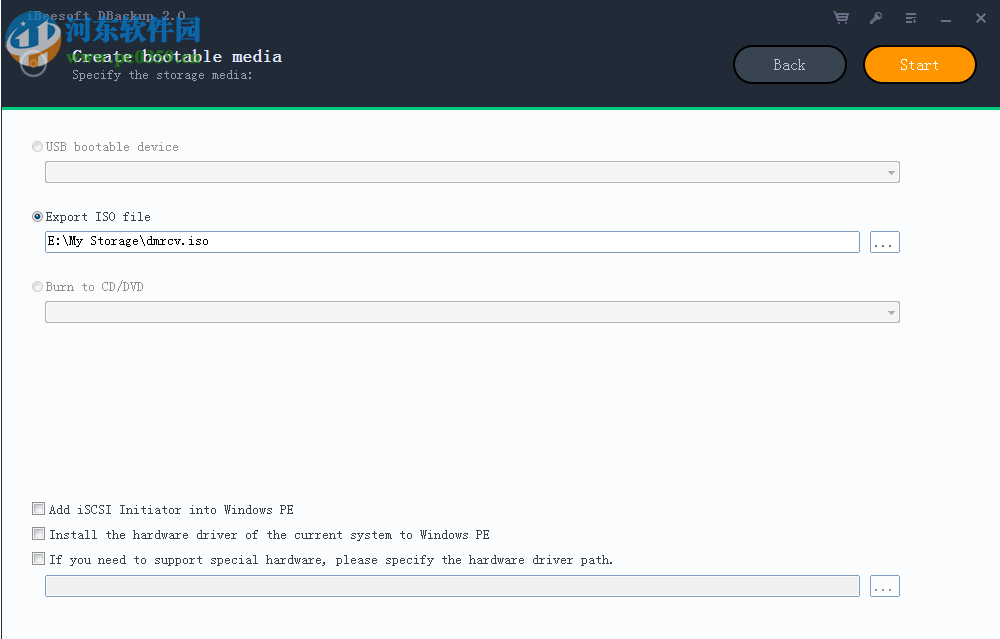Browse for ISO export location
Viewport: 1000px width, 639px height.
[885, 242]
